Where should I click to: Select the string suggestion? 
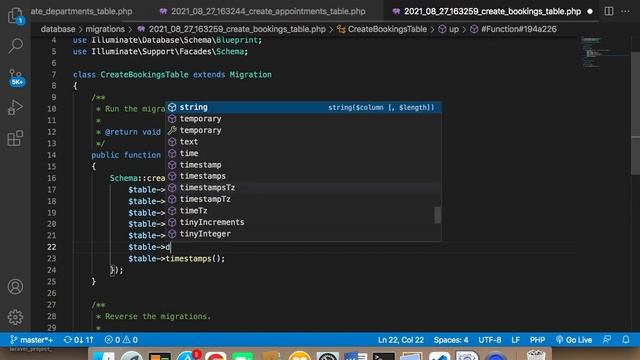pyautogui.click(x=303, y=107)
